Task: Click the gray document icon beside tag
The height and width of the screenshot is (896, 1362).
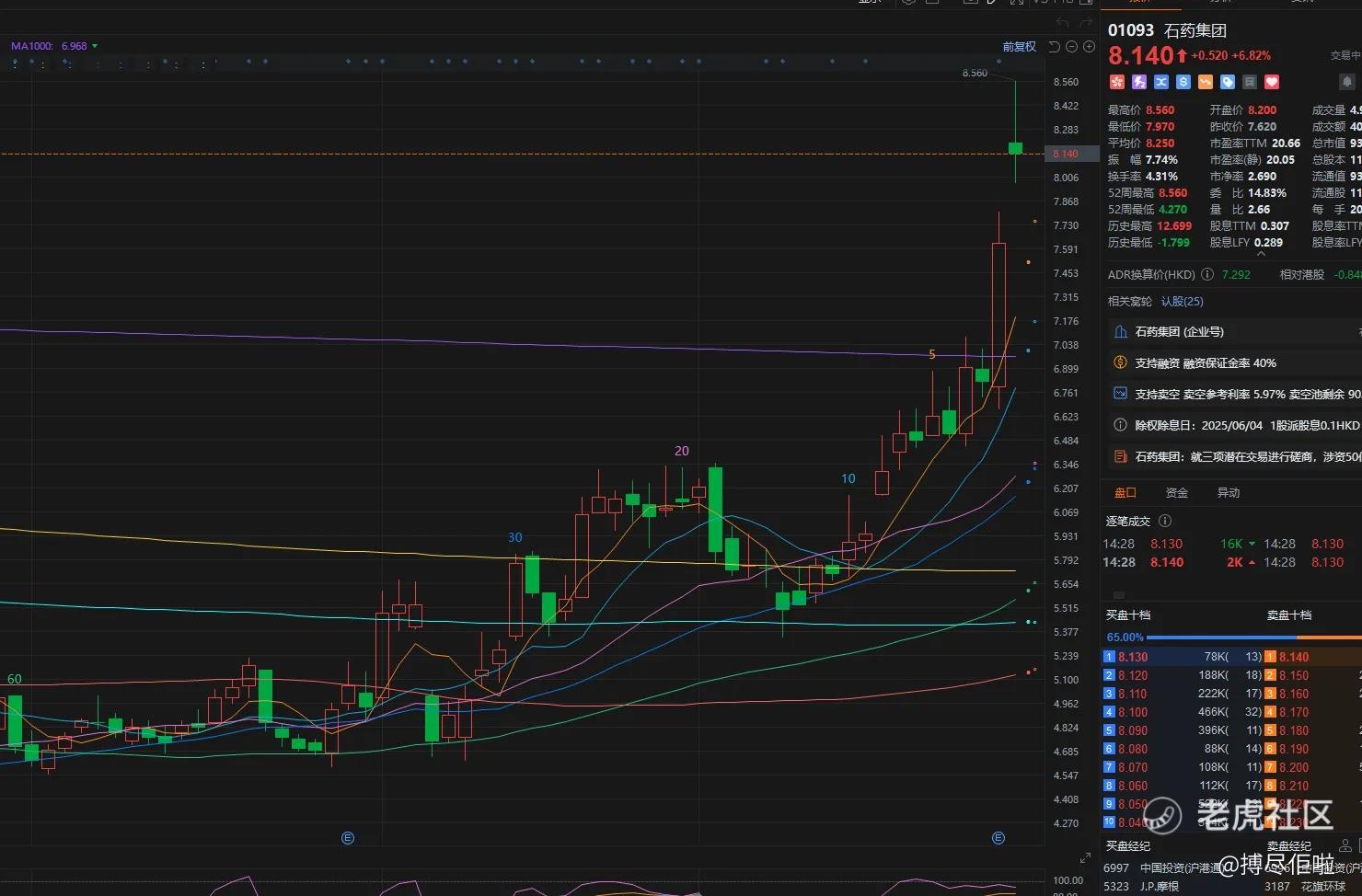Action: [1250, 82]
